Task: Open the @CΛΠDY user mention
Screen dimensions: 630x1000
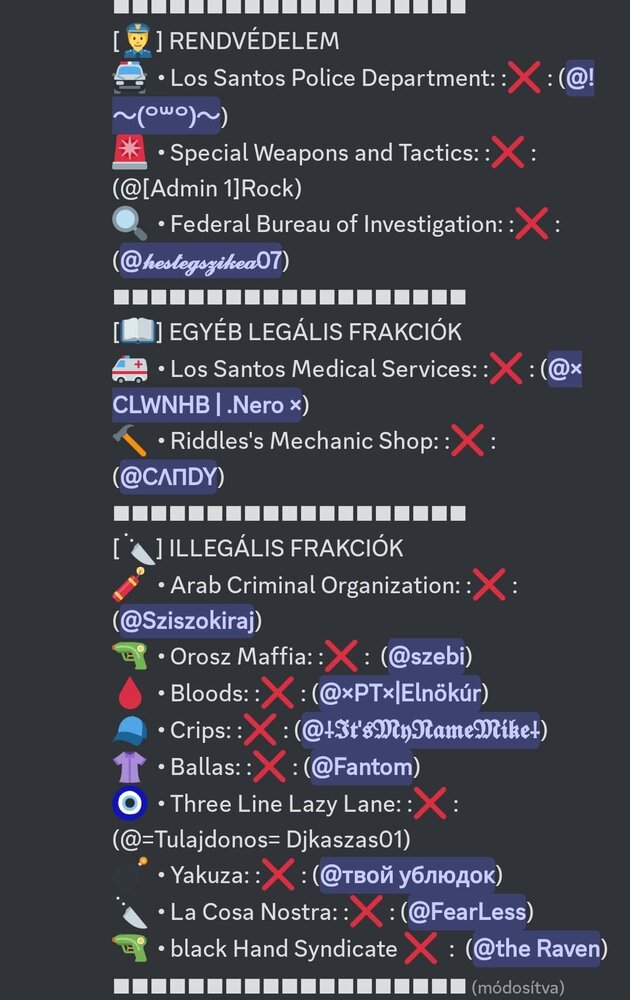Action: tap(168, 476)
